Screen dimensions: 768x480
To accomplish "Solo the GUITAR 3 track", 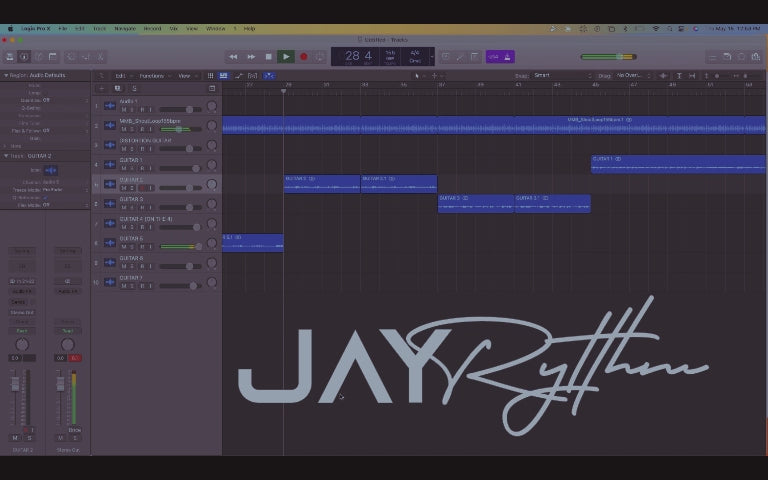I will coord(132,208).
